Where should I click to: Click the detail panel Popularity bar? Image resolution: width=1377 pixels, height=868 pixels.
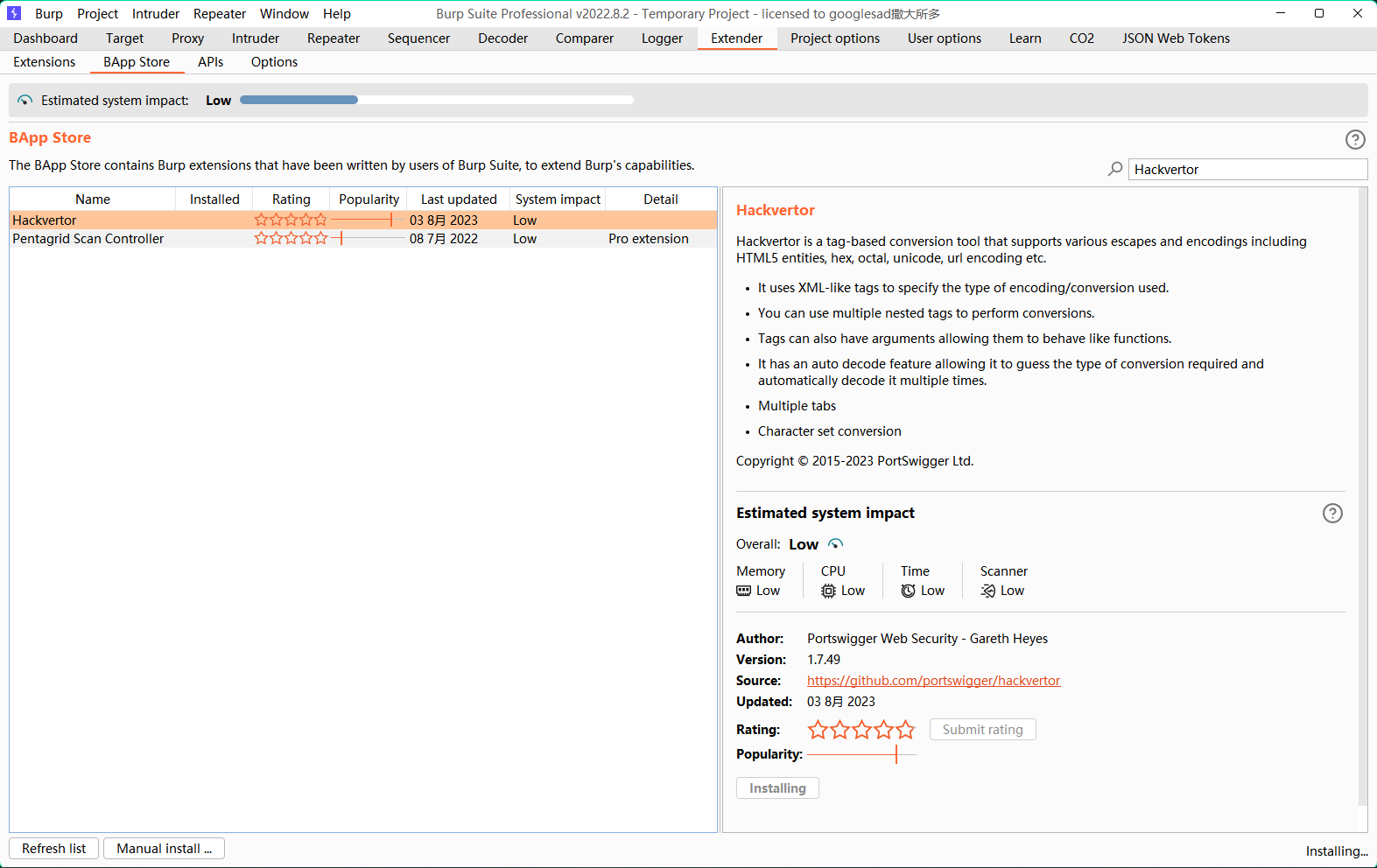tap(861, 754)
